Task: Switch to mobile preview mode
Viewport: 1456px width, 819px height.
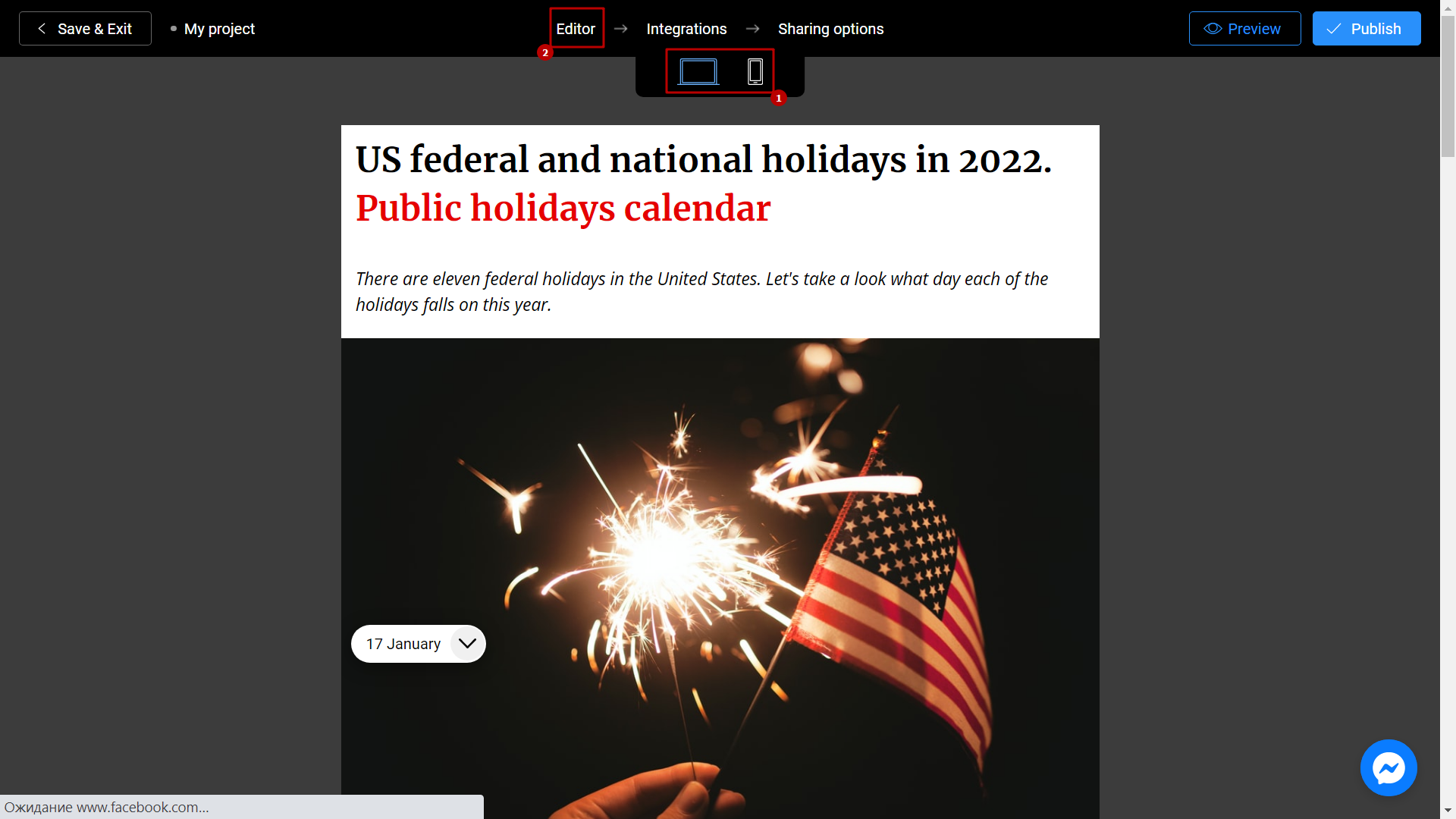Action: [756, 71]
